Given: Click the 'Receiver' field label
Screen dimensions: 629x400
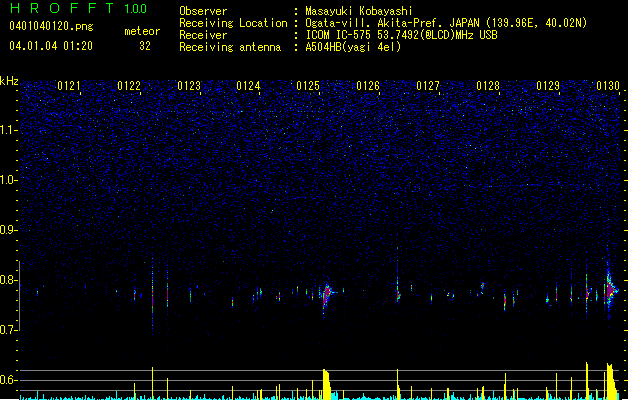Looking at the screenshot, I should 203,35.
